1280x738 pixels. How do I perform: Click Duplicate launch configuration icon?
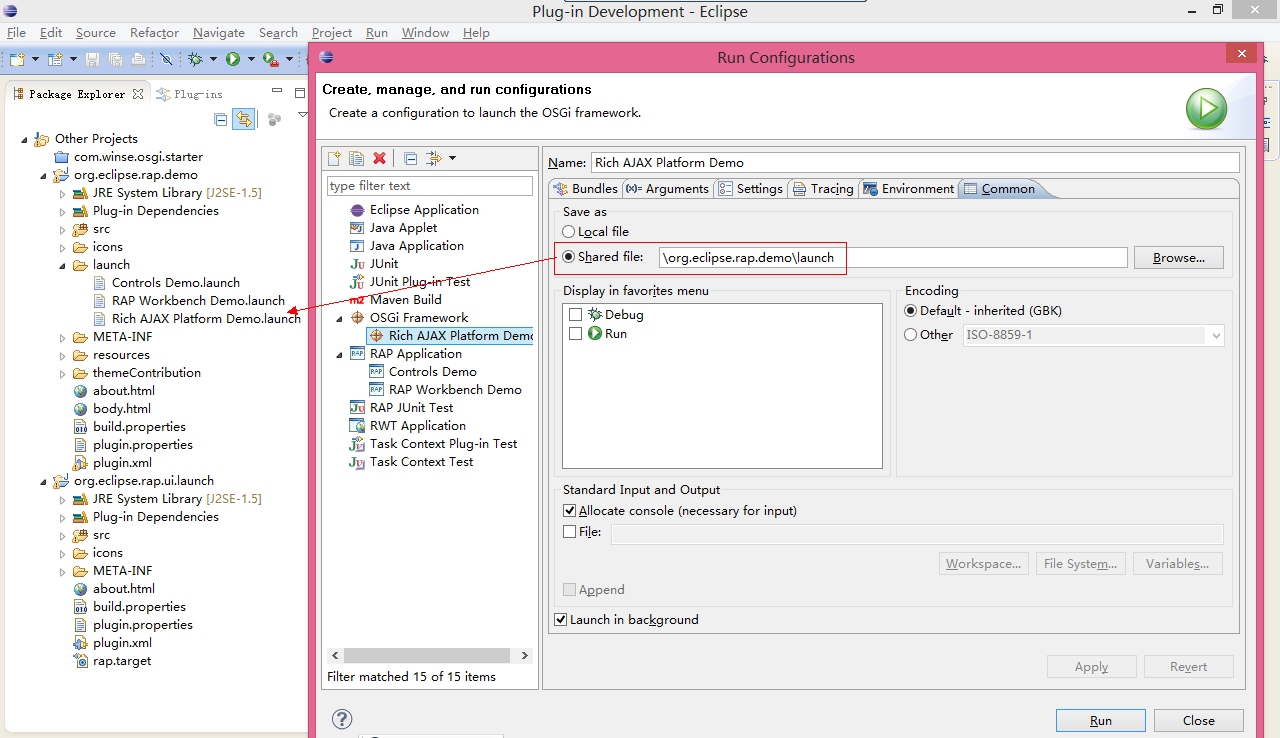tap(357, 158)
